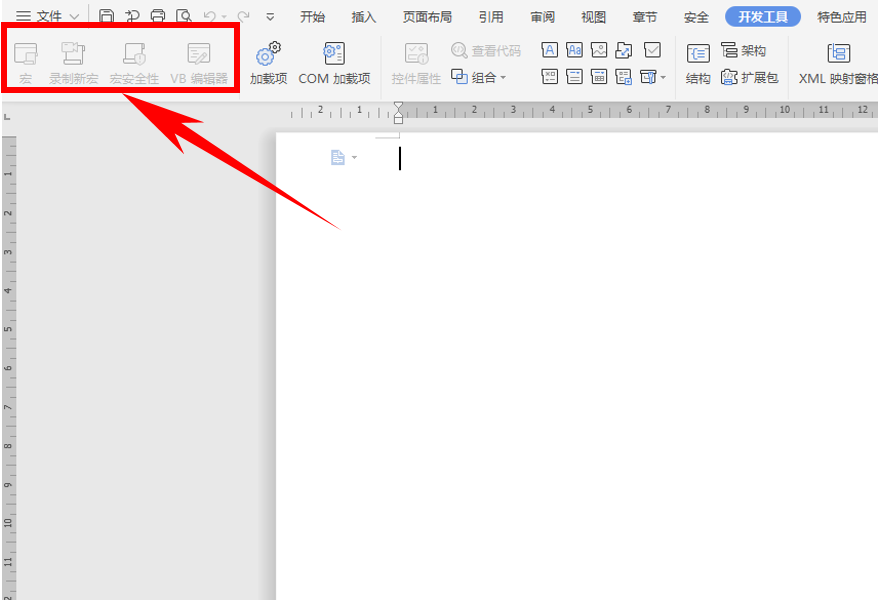Insert building block gallery control icon
880x602 pixels.
pyautogui.click(x=624, y=50)
